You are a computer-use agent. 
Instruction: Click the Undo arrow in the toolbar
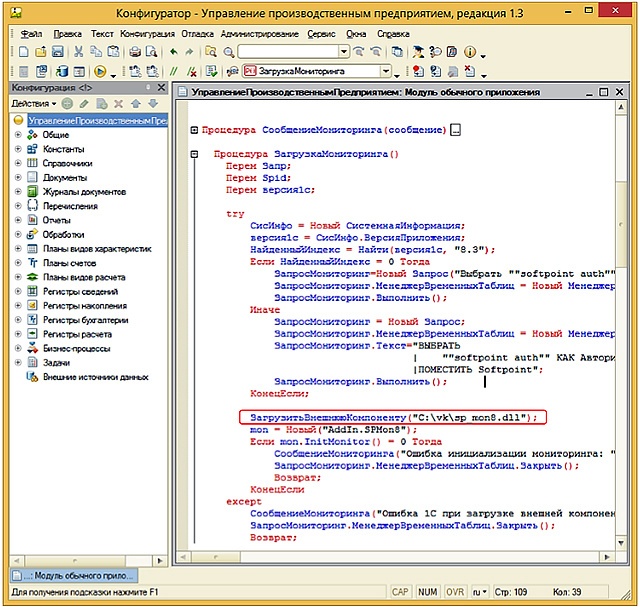(x=174, y=51)
